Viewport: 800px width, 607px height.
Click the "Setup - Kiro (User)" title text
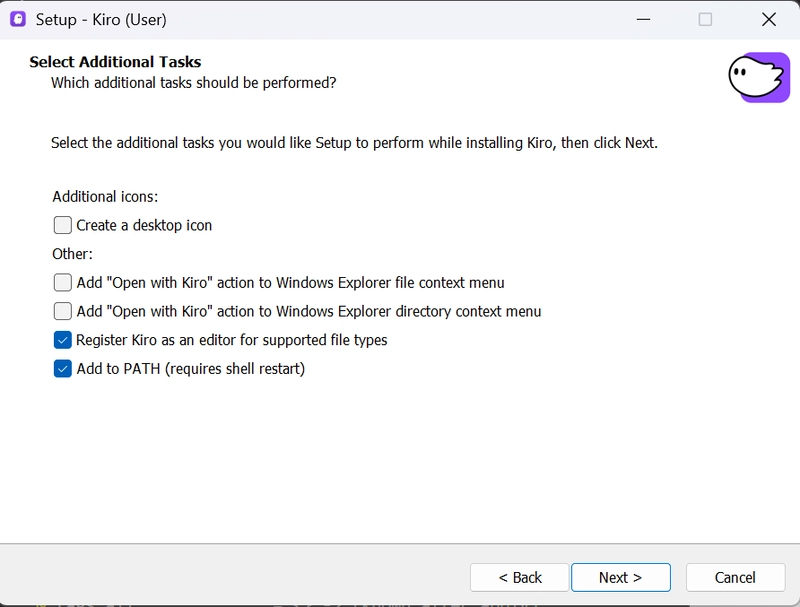click(x=101, y=19)
